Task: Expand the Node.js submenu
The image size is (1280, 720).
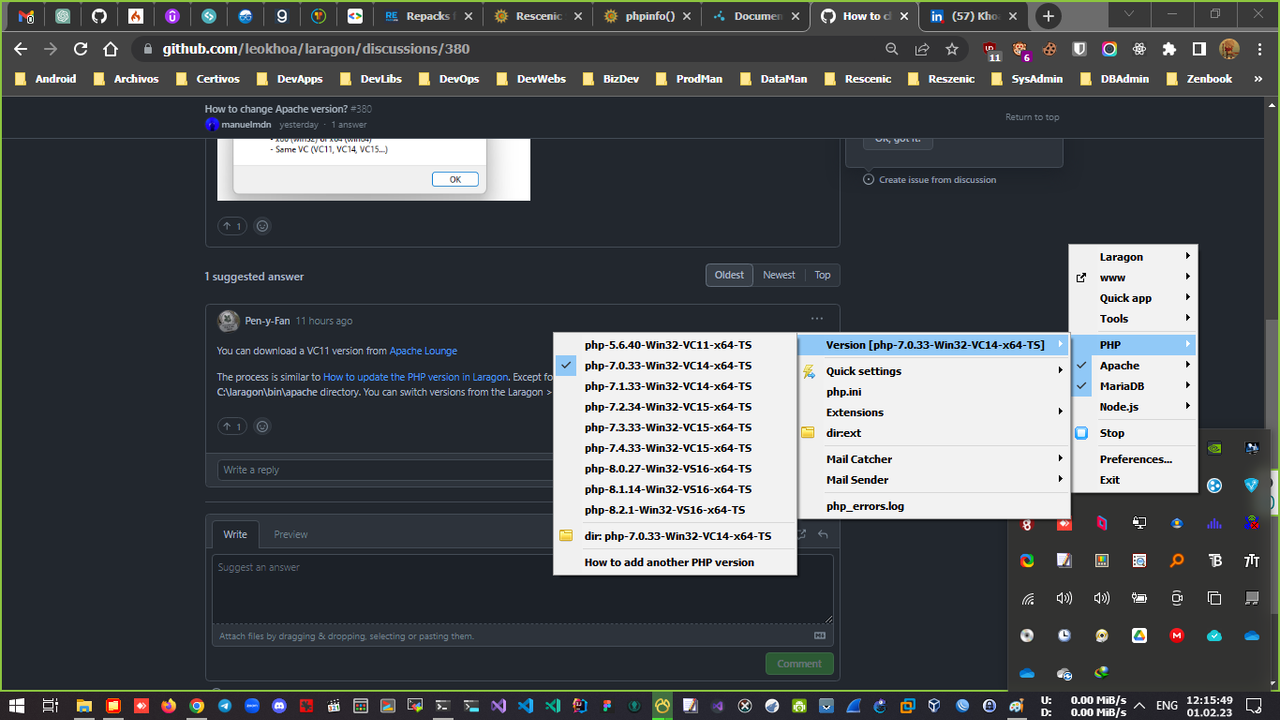Action: coord(1134,407)
